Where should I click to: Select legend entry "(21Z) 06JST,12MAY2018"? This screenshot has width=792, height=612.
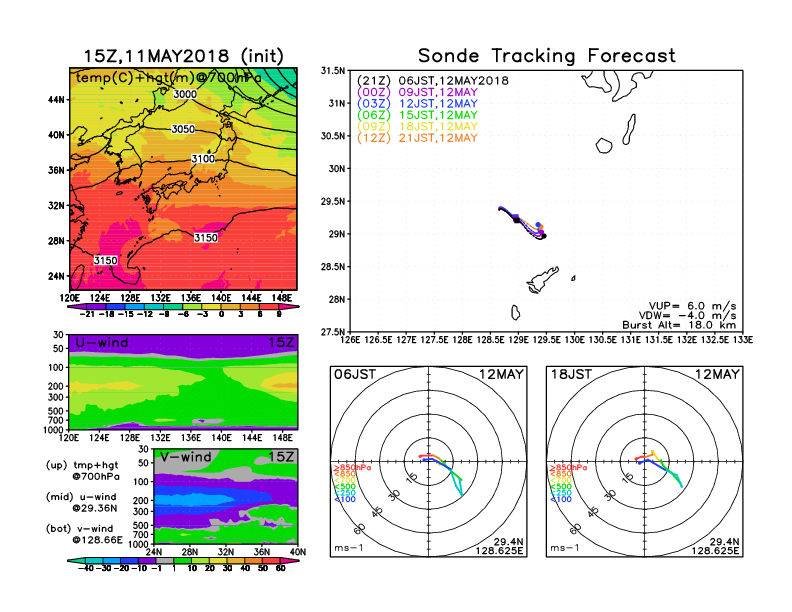pos(432,81)
